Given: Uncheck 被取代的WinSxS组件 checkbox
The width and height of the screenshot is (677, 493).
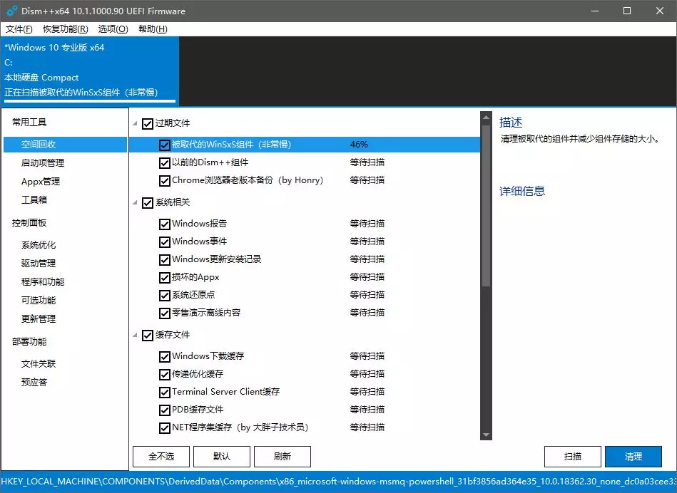Looking at the screenshot, I should pyautogui.click(x=164, y=145).
